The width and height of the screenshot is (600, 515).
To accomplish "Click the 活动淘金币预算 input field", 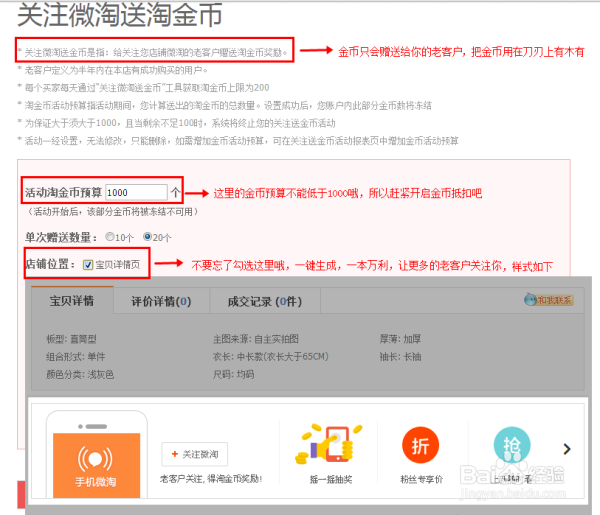I will [x=136, y=192].
